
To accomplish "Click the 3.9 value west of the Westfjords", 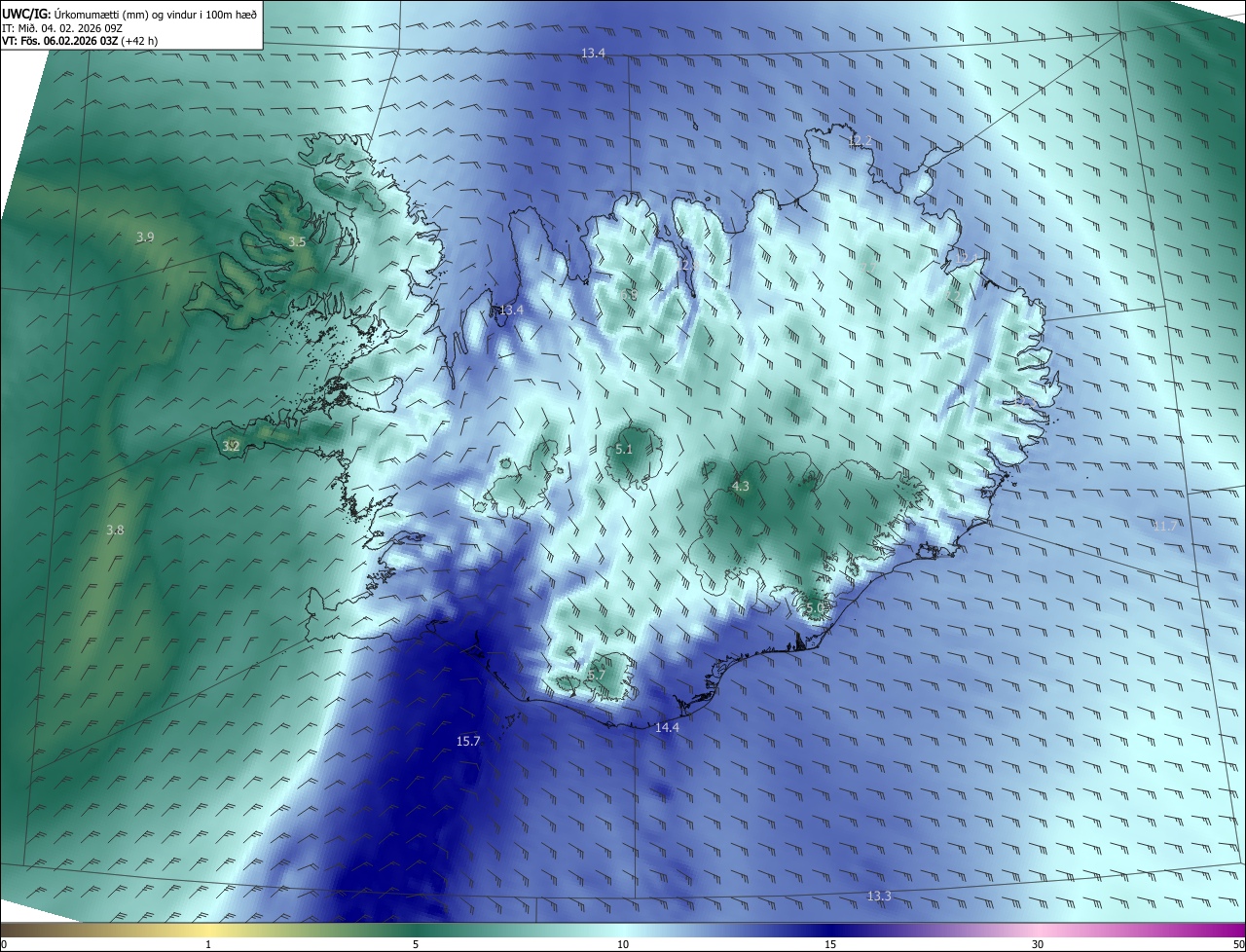I will coord(145,238).
